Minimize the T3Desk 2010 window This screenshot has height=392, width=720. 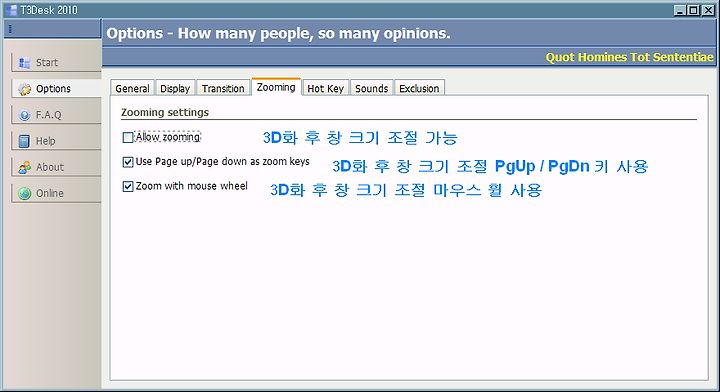[x=680, y=10]
